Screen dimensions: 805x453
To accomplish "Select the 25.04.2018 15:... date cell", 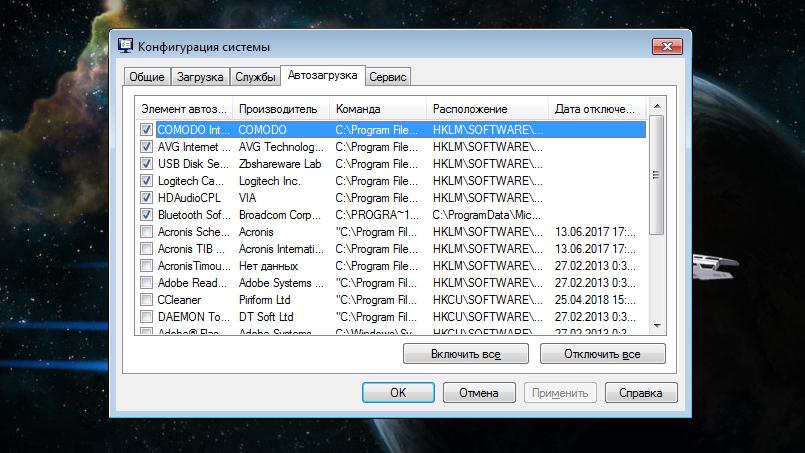I will [595, 300].
